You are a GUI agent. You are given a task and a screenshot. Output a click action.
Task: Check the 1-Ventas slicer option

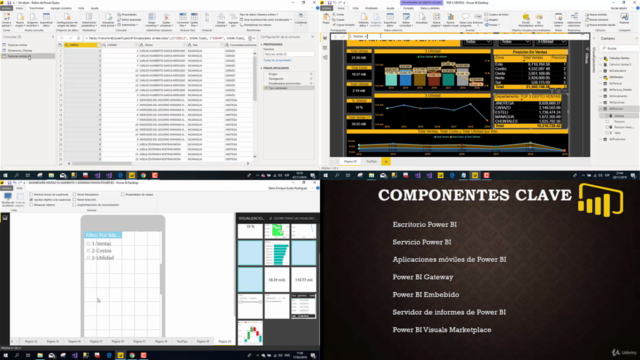(x=89, y=244)
